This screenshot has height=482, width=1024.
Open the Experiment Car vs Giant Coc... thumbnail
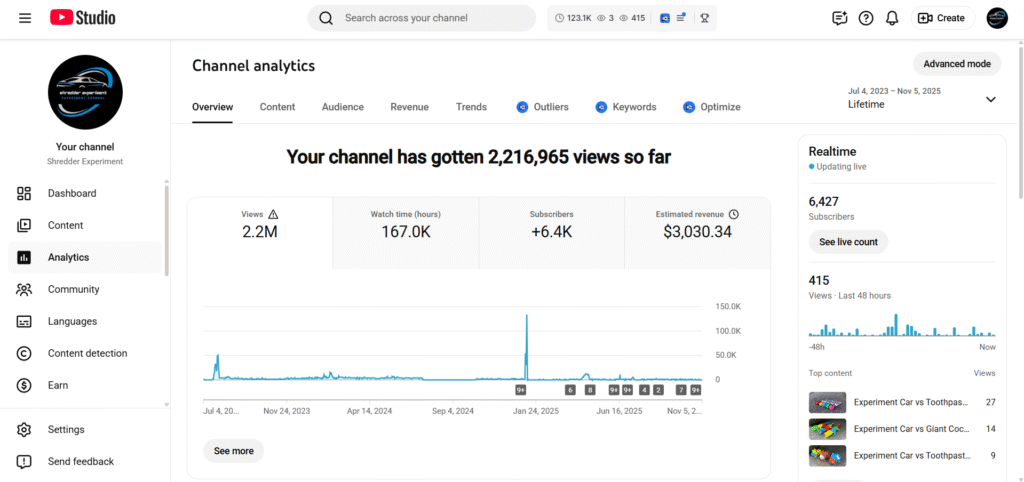coord(827,429)
